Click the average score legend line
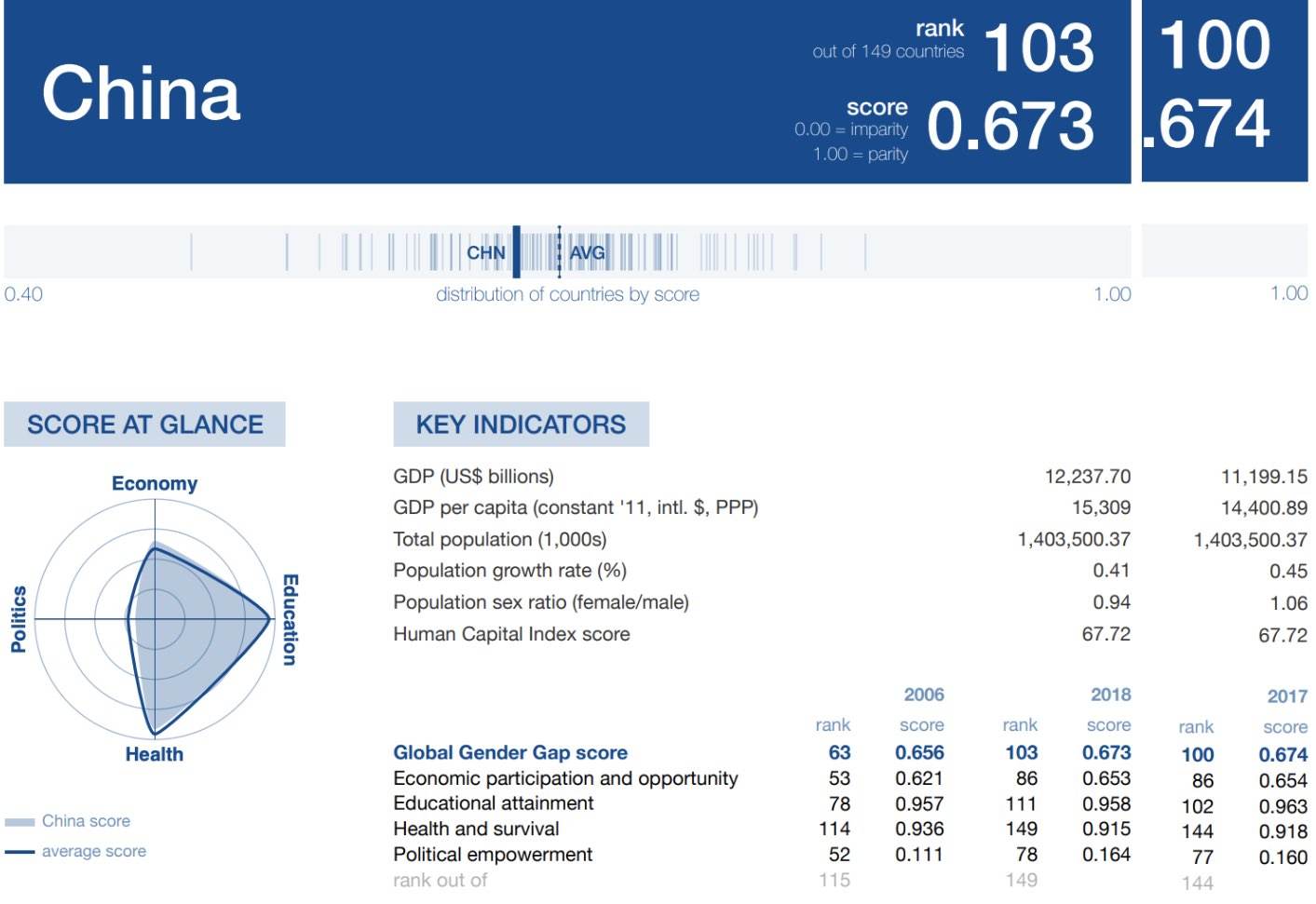Image resolution: width=1316 pixels, height=904 pixels. tap(20, 852)
